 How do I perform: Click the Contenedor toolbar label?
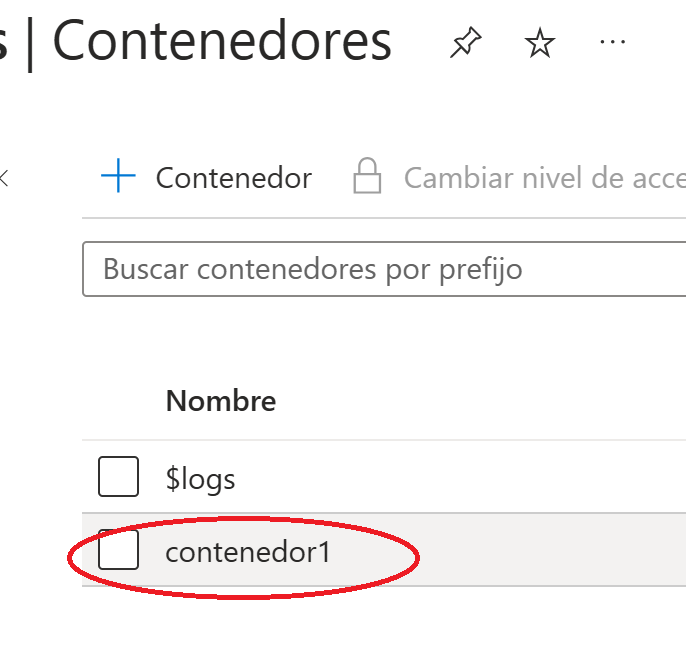pyautogui.click(x=234, y=178)
